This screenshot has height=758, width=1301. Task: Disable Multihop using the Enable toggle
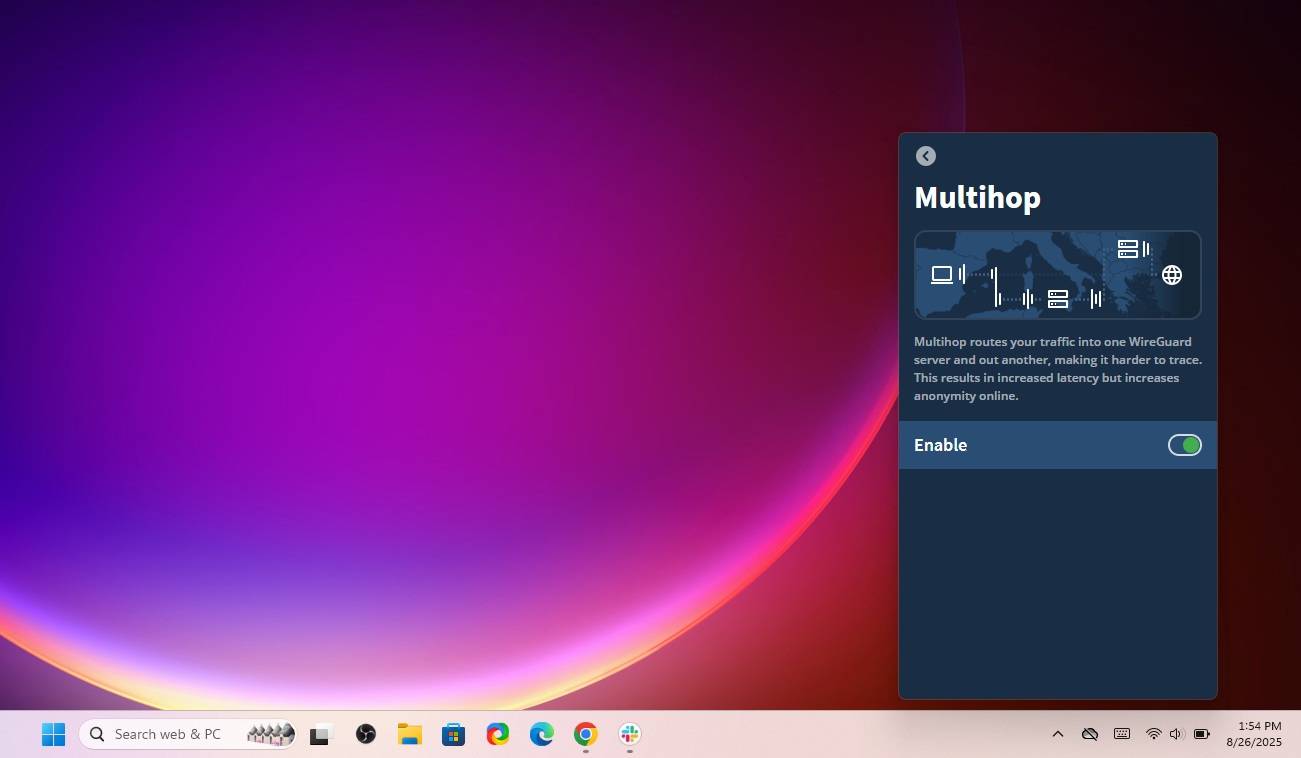(x=1184, y=445)
